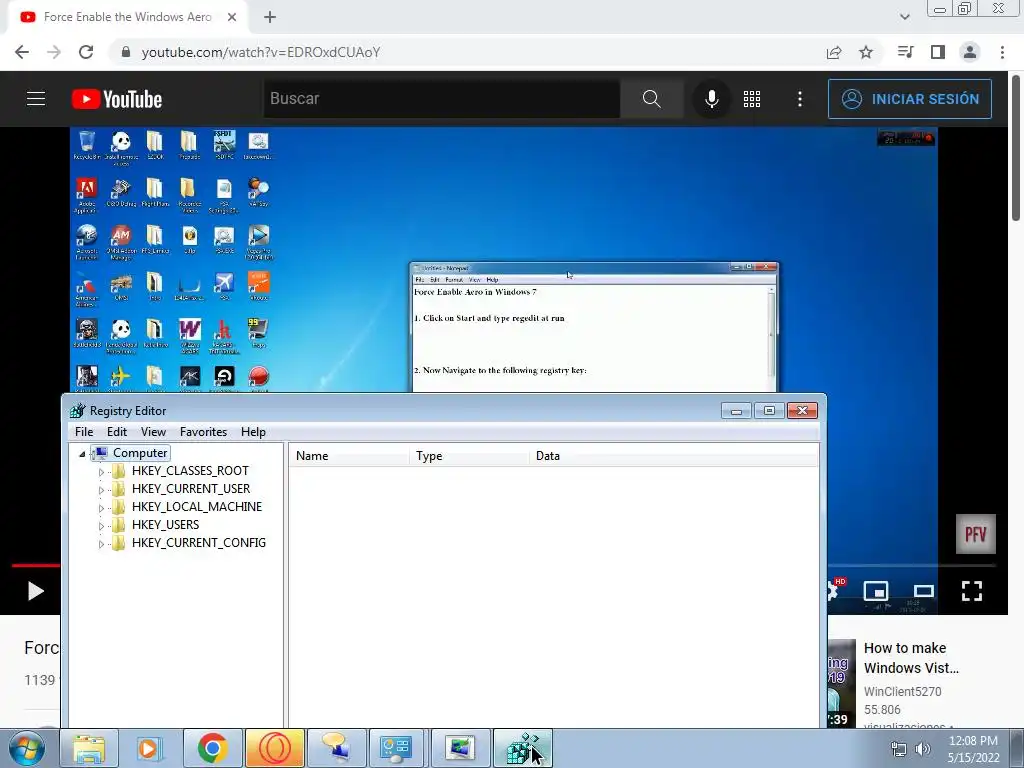Maximize the Registry Editor window
The width and height of the screenshot is (1024, 768).
[769, 411]
